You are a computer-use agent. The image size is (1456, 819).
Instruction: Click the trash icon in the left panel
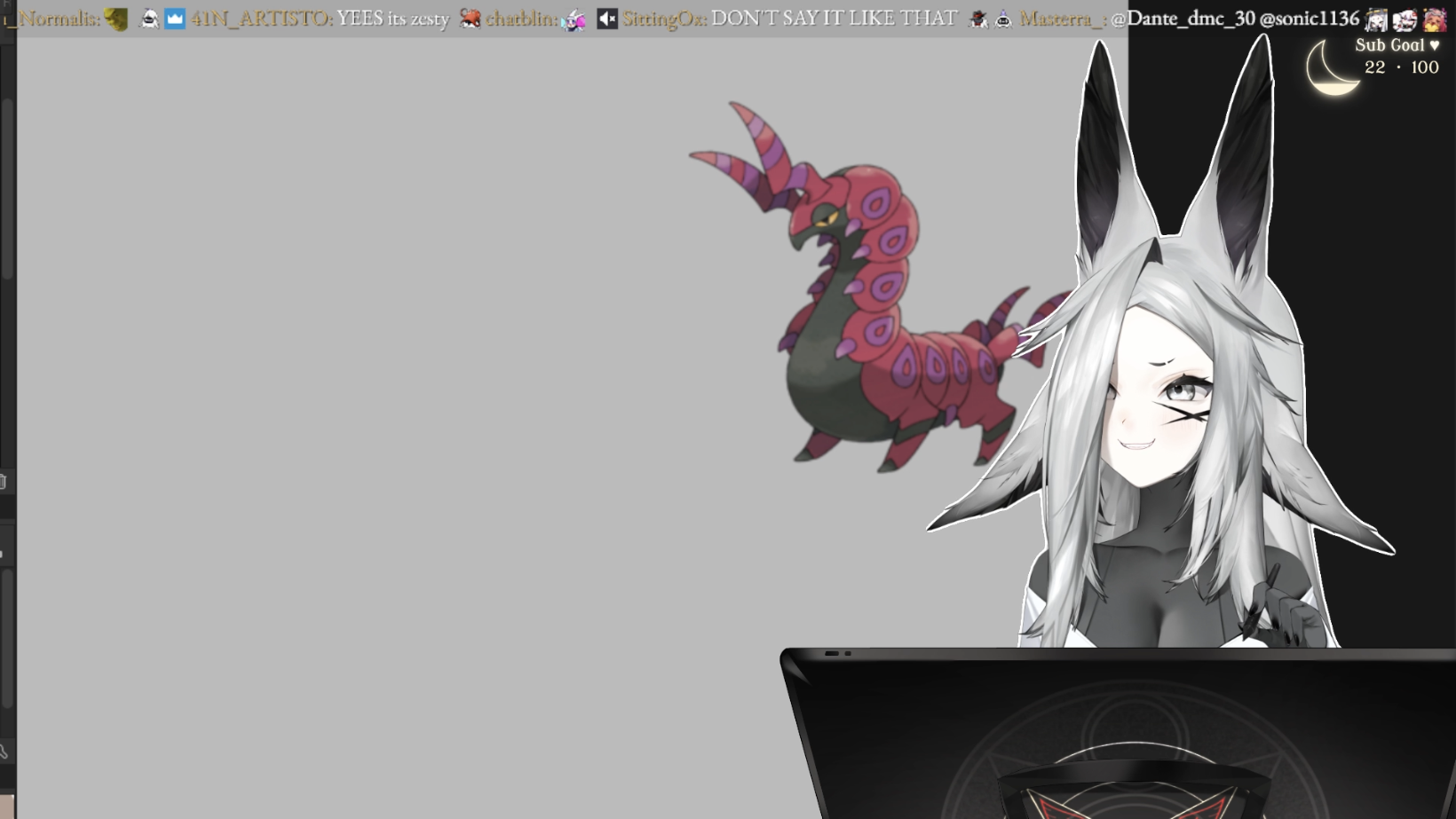[x=4, y=482]
